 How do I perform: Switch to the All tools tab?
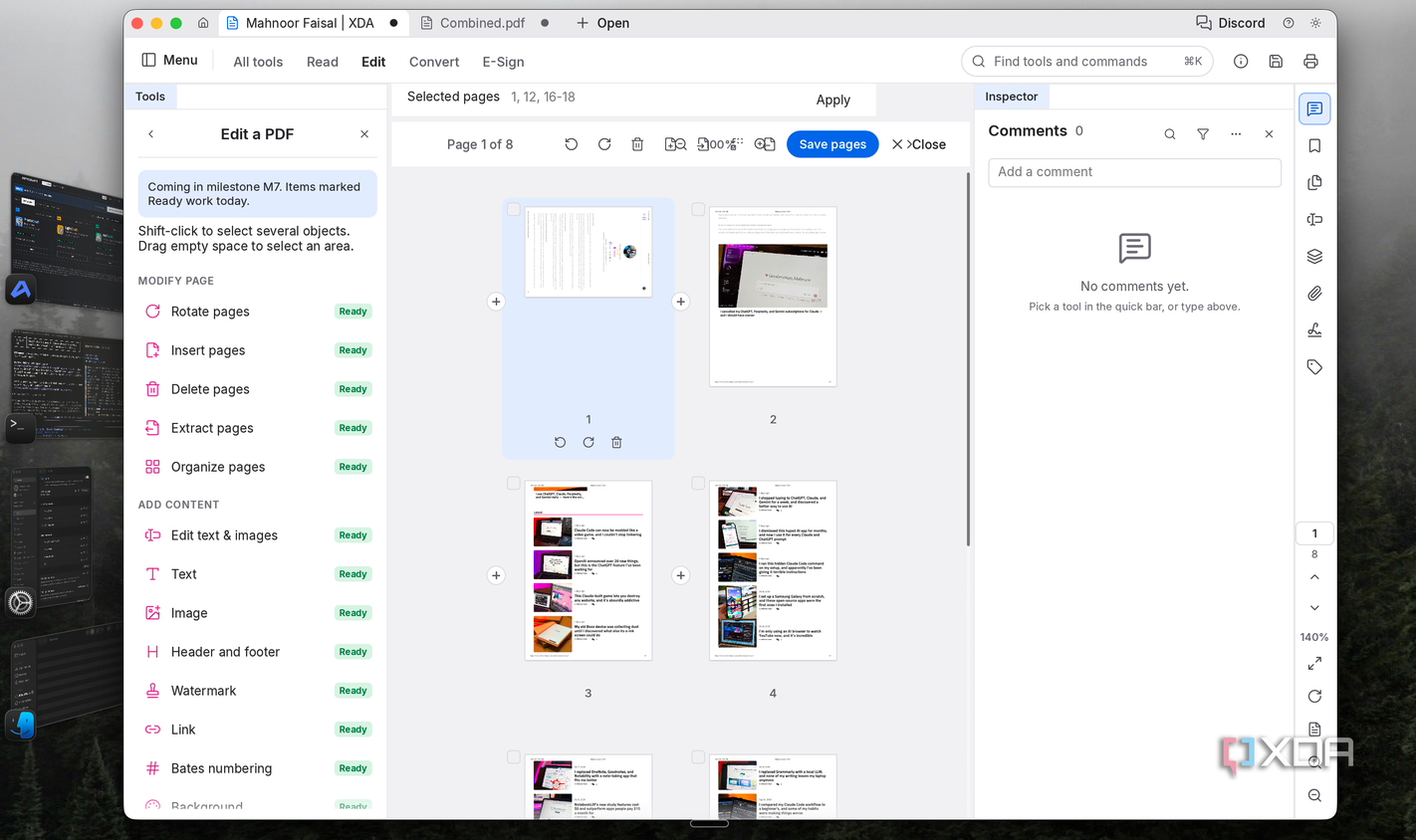pyautogui.click(x=258, y=62)
